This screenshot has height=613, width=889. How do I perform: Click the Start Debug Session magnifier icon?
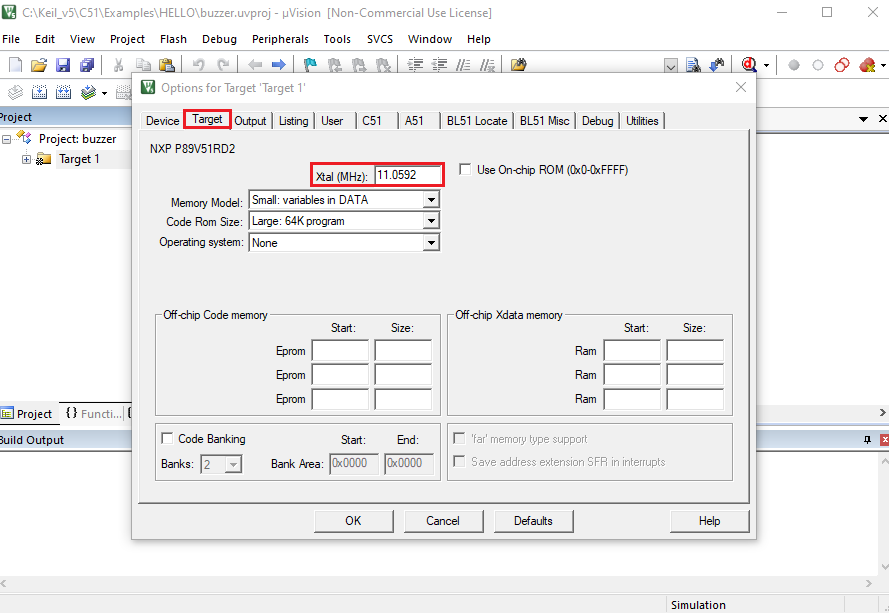(x=749, y=65)
